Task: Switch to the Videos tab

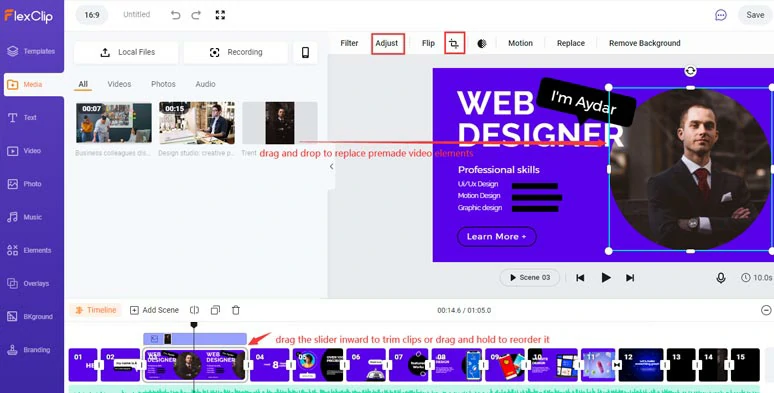Action: point(119,84)
